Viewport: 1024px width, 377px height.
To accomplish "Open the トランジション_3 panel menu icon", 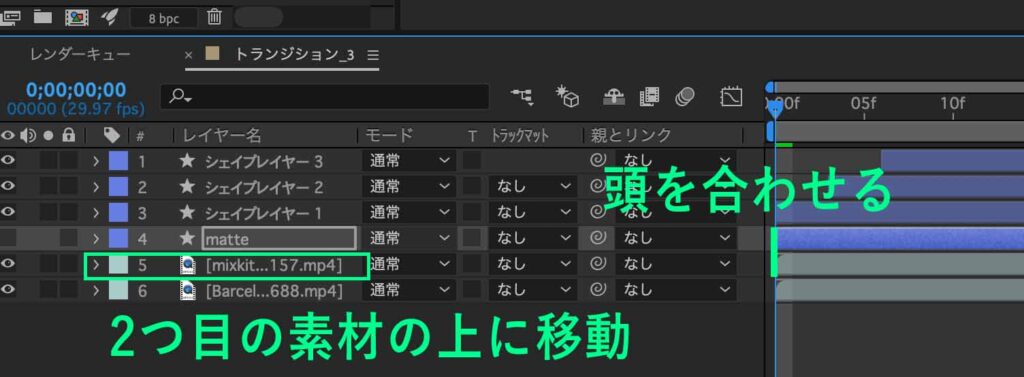I will tap(373, 55).
